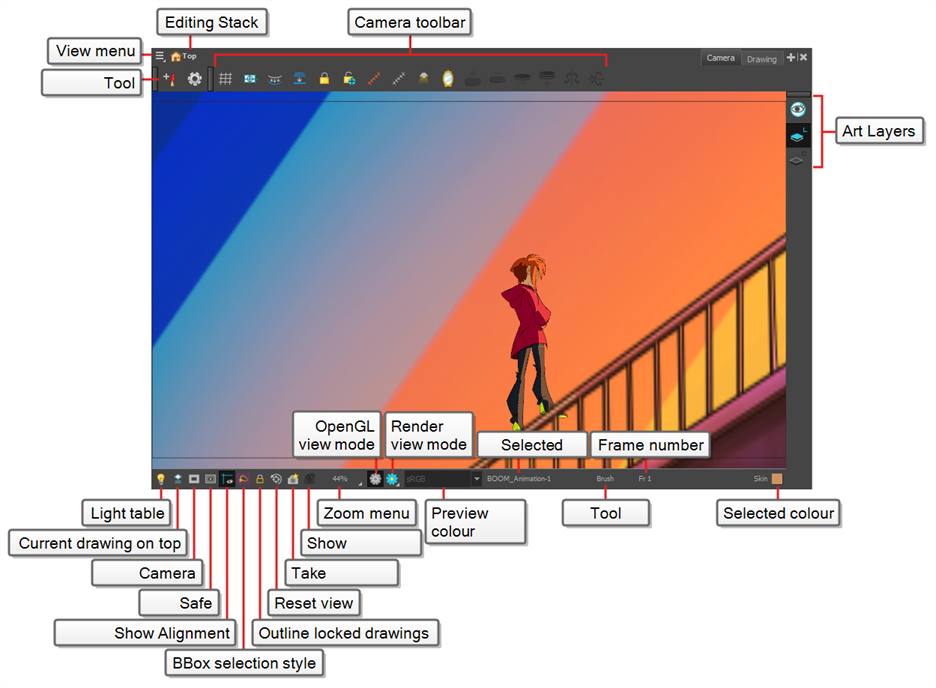Click the Camera mask icon in the status bar
The image size is (936, 688).
click(193, 479)
